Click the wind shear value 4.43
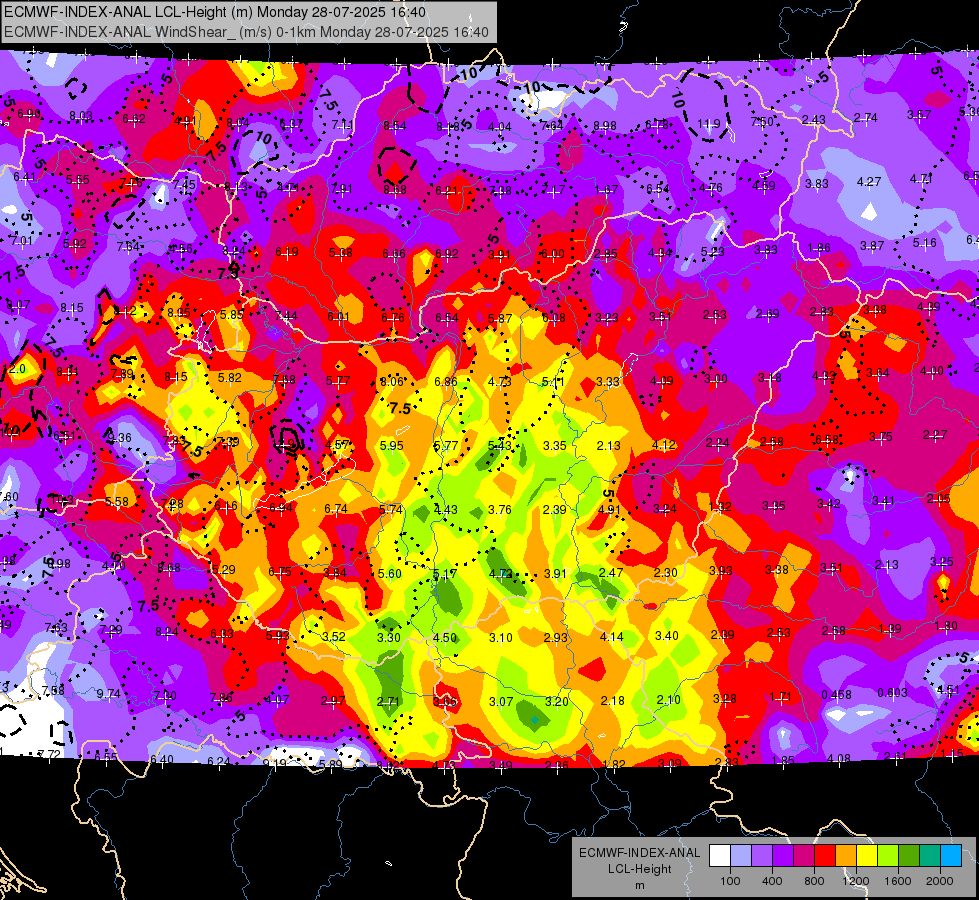The height and width of the screenshot is (900, 979). (446, 510)
